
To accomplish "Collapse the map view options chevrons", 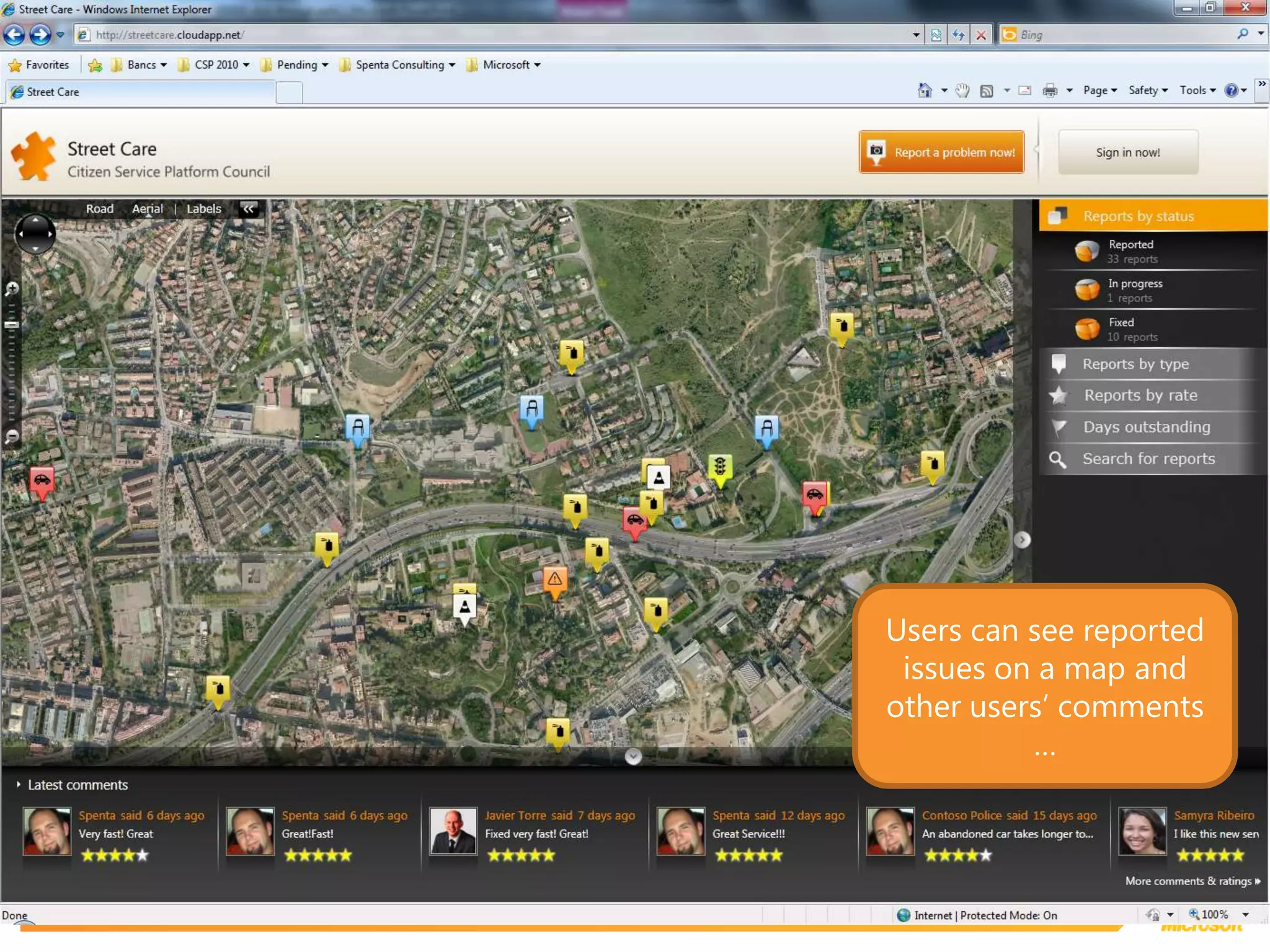I will coord(249,209).
